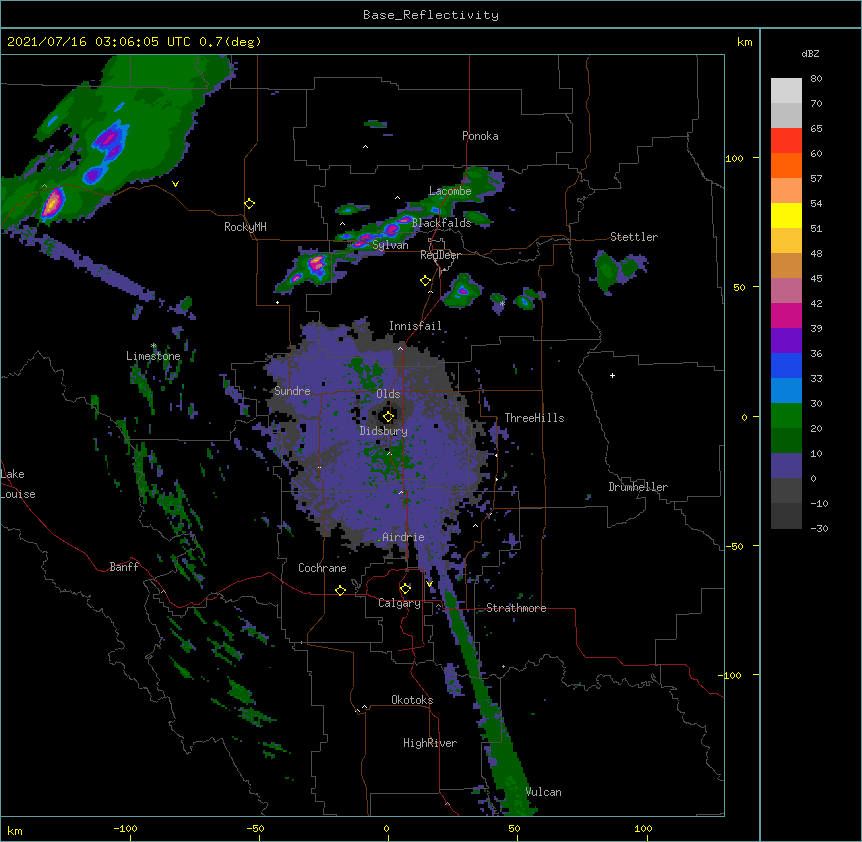Image resolution: width=862 pixels, height=842 pixels.
Task: Click the Okotoks label
Action: [x=412, y=700]
